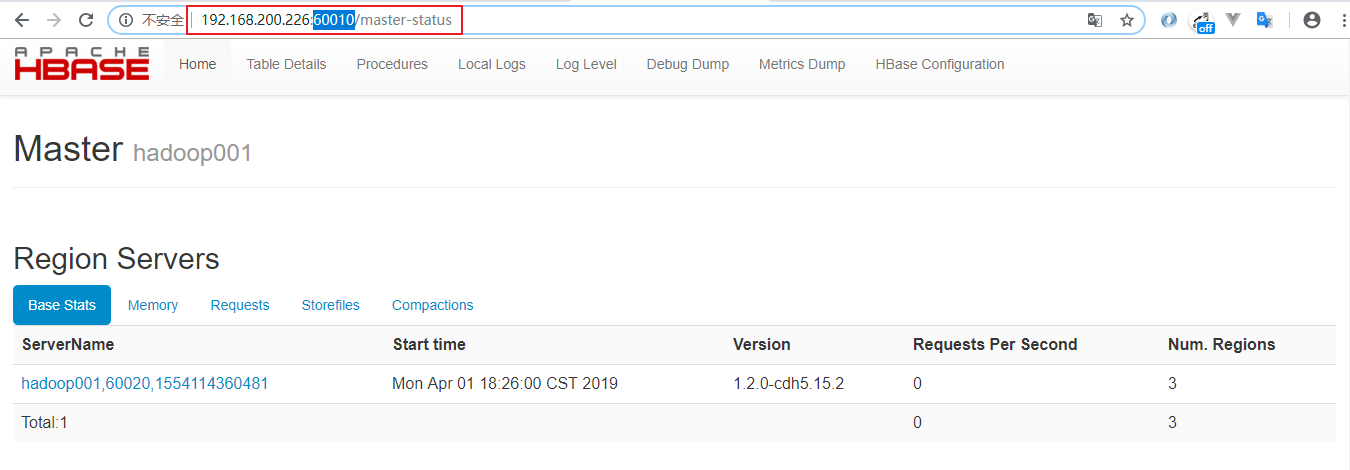Toggle the extension showing the off badge

coord(1202,21)
